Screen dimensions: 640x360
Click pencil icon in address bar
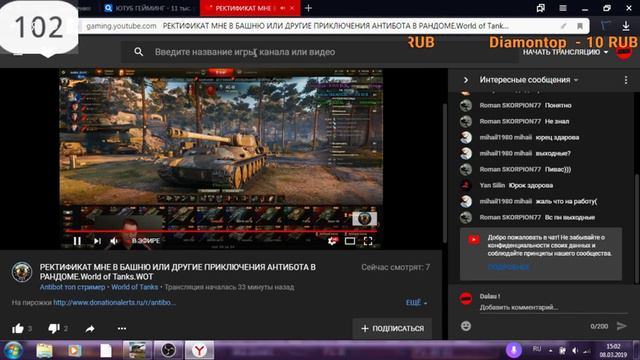click(564, 26)
